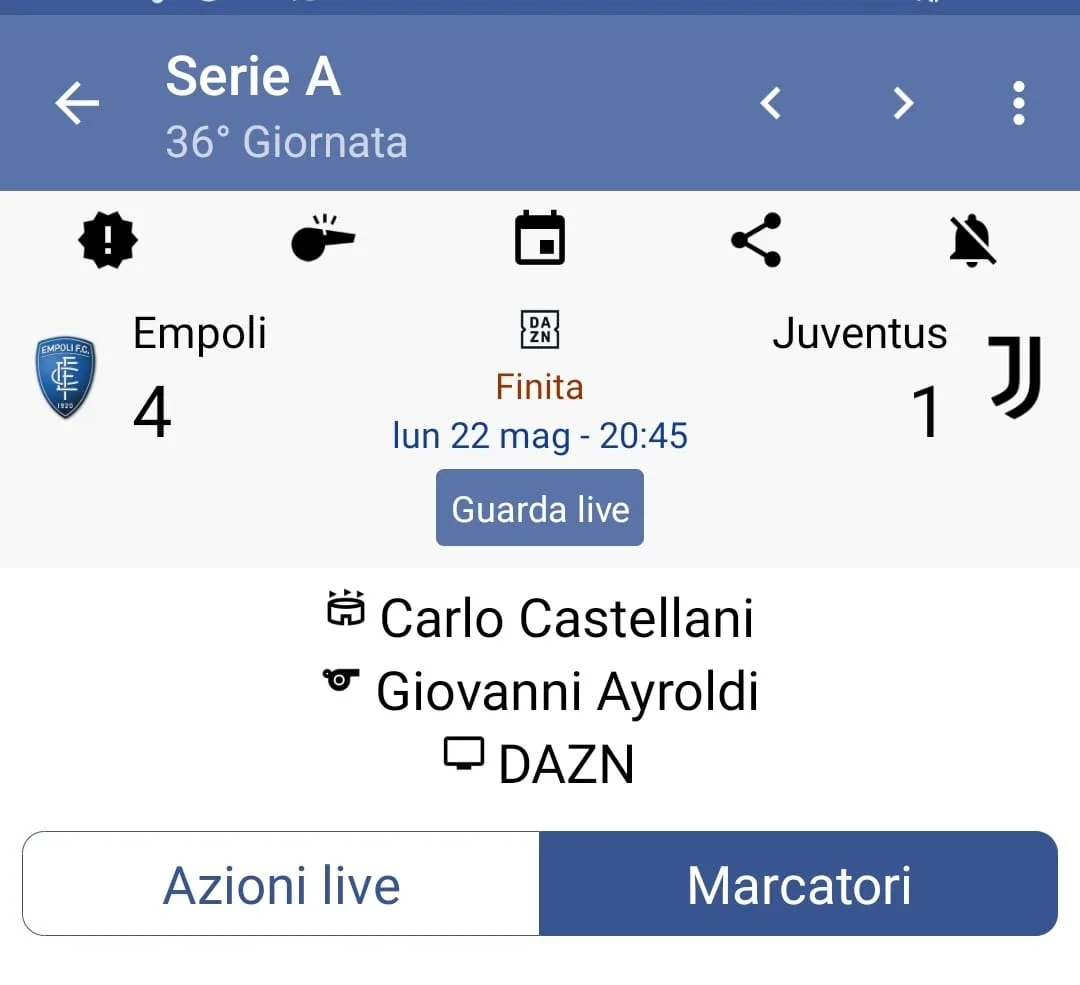Switch to the Azioni live tab

(x=281, y=884)
